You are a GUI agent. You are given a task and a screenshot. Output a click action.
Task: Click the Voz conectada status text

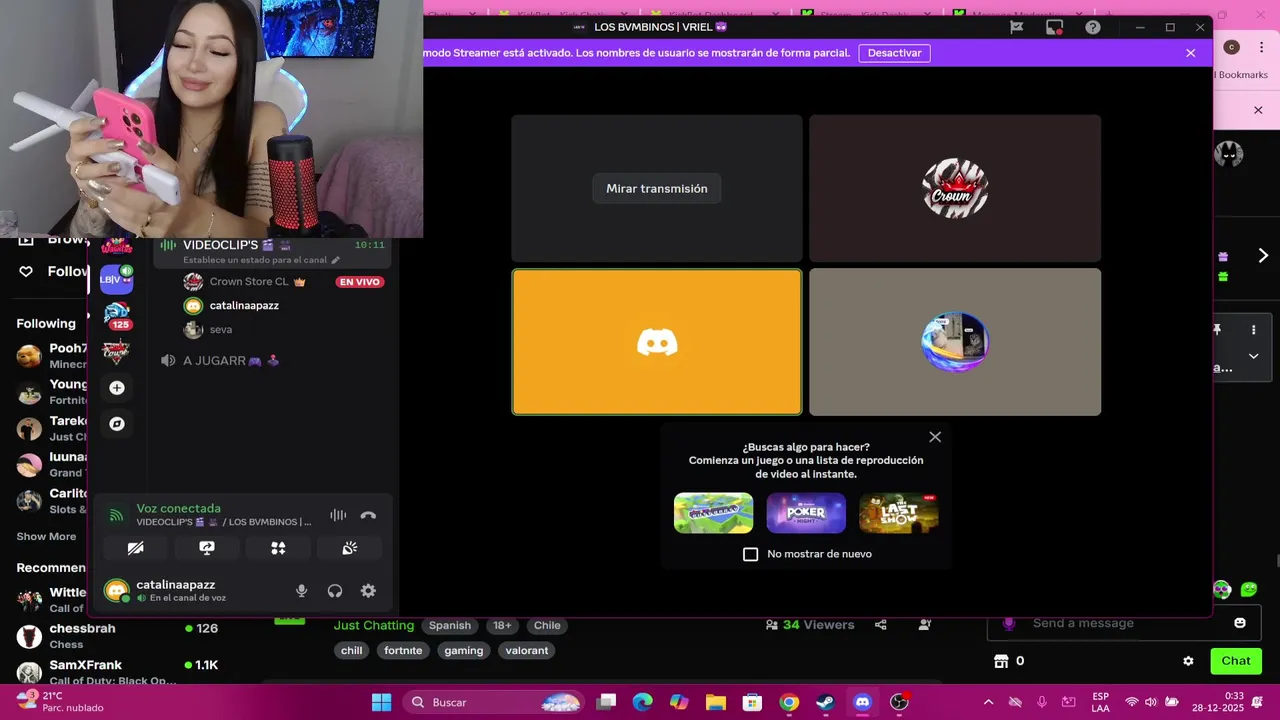click(x=178, y=508)
